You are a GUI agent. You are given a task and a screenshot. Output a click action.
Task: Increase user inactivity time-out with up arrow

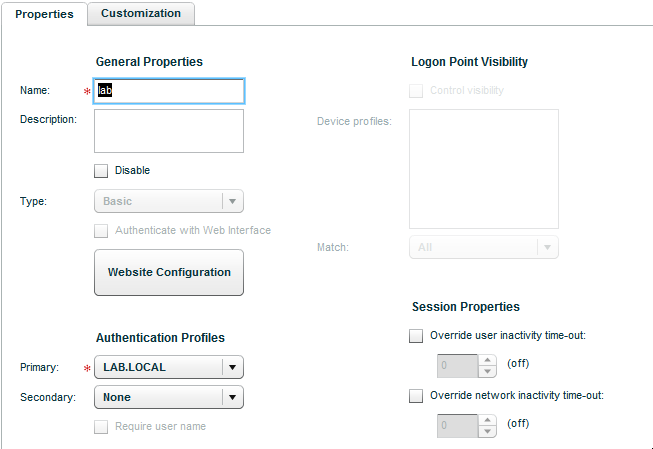pyautogui.click(x=487, y=360)
